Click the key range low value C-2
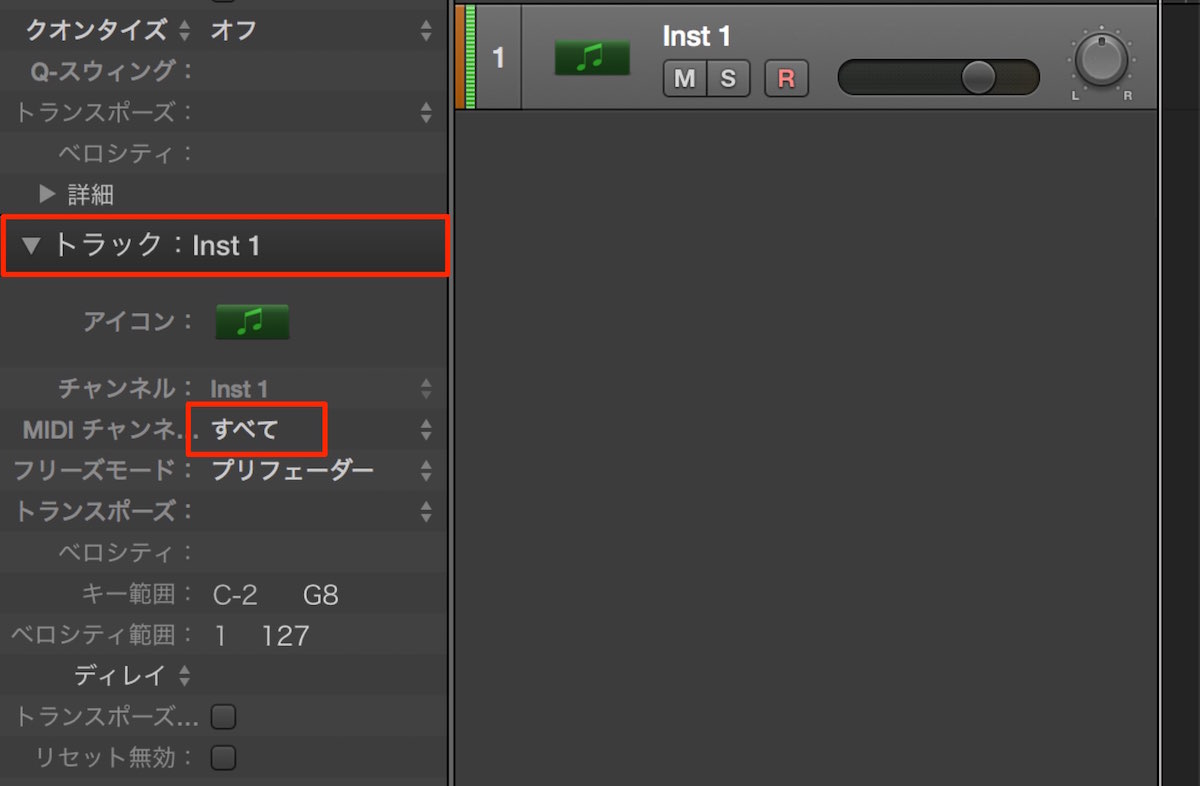1200x786 pixels. (x=236, y=596)
